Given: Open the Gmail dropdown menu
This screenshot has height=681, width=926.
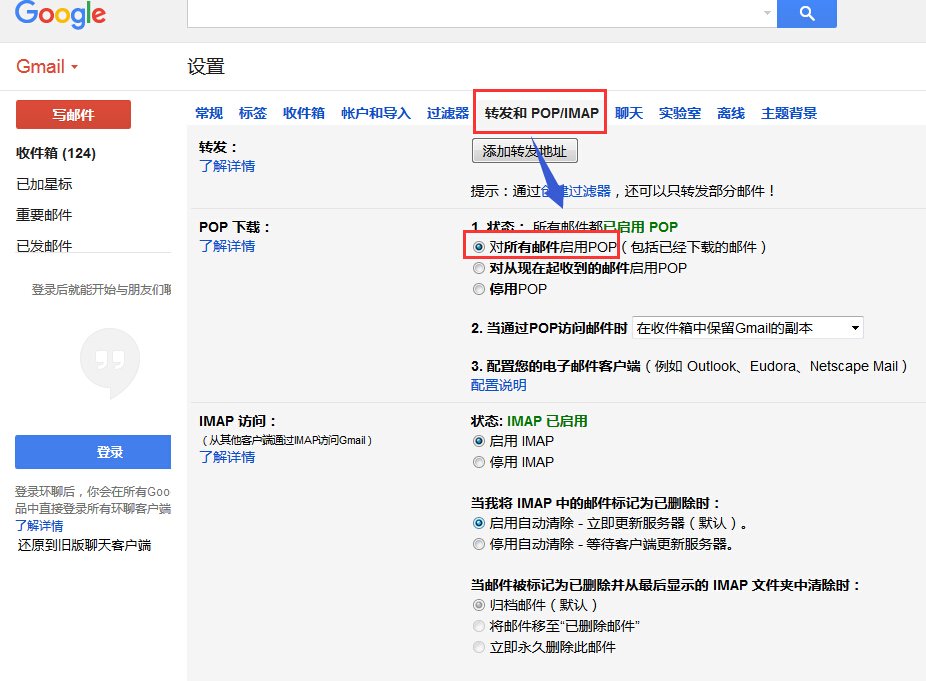Looking at the screenshot, I should pos(45,66).
